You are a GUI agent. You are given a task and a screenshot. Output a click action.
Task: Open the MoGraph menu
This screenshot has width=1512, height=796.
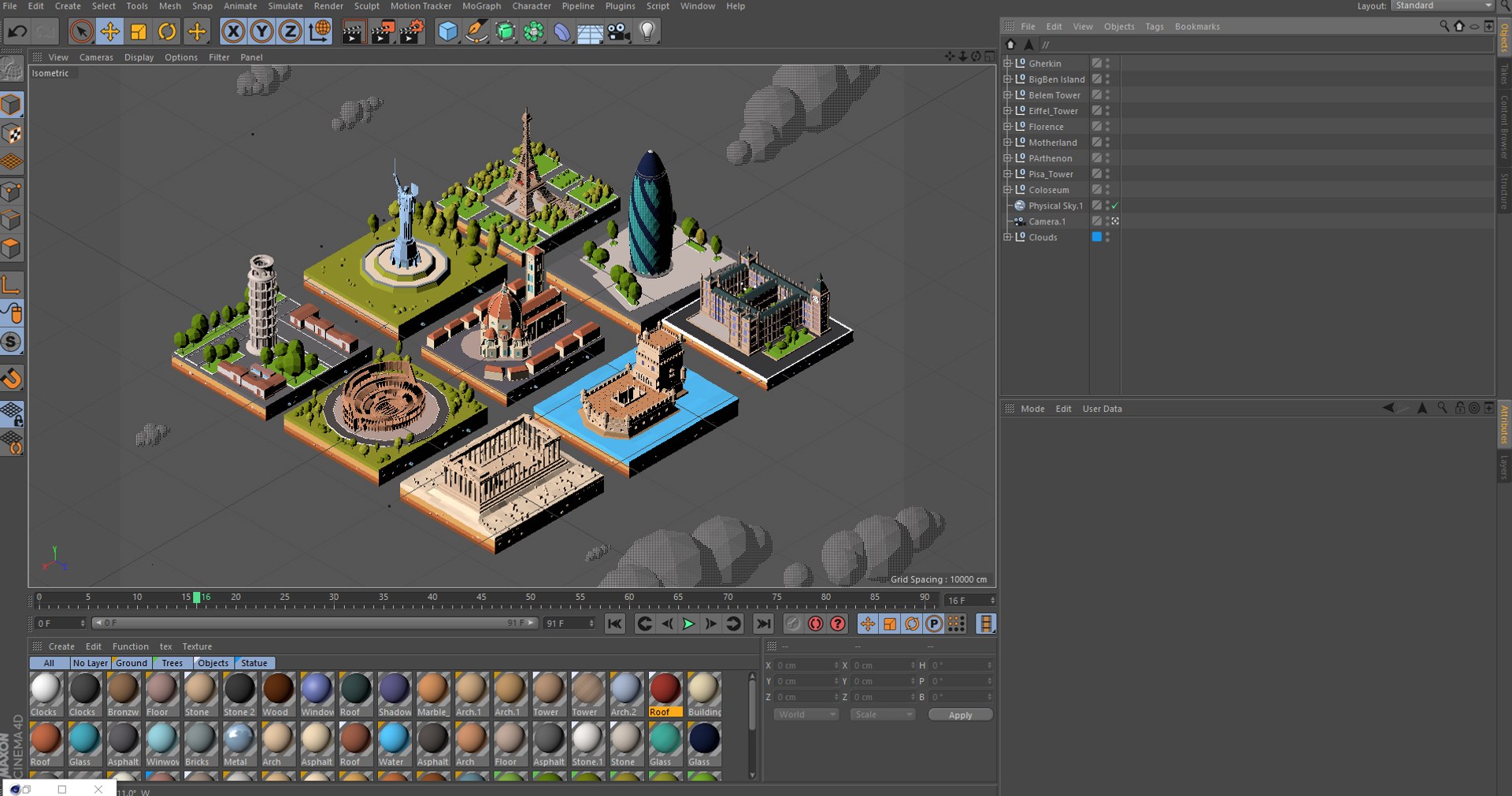(481, 6)
